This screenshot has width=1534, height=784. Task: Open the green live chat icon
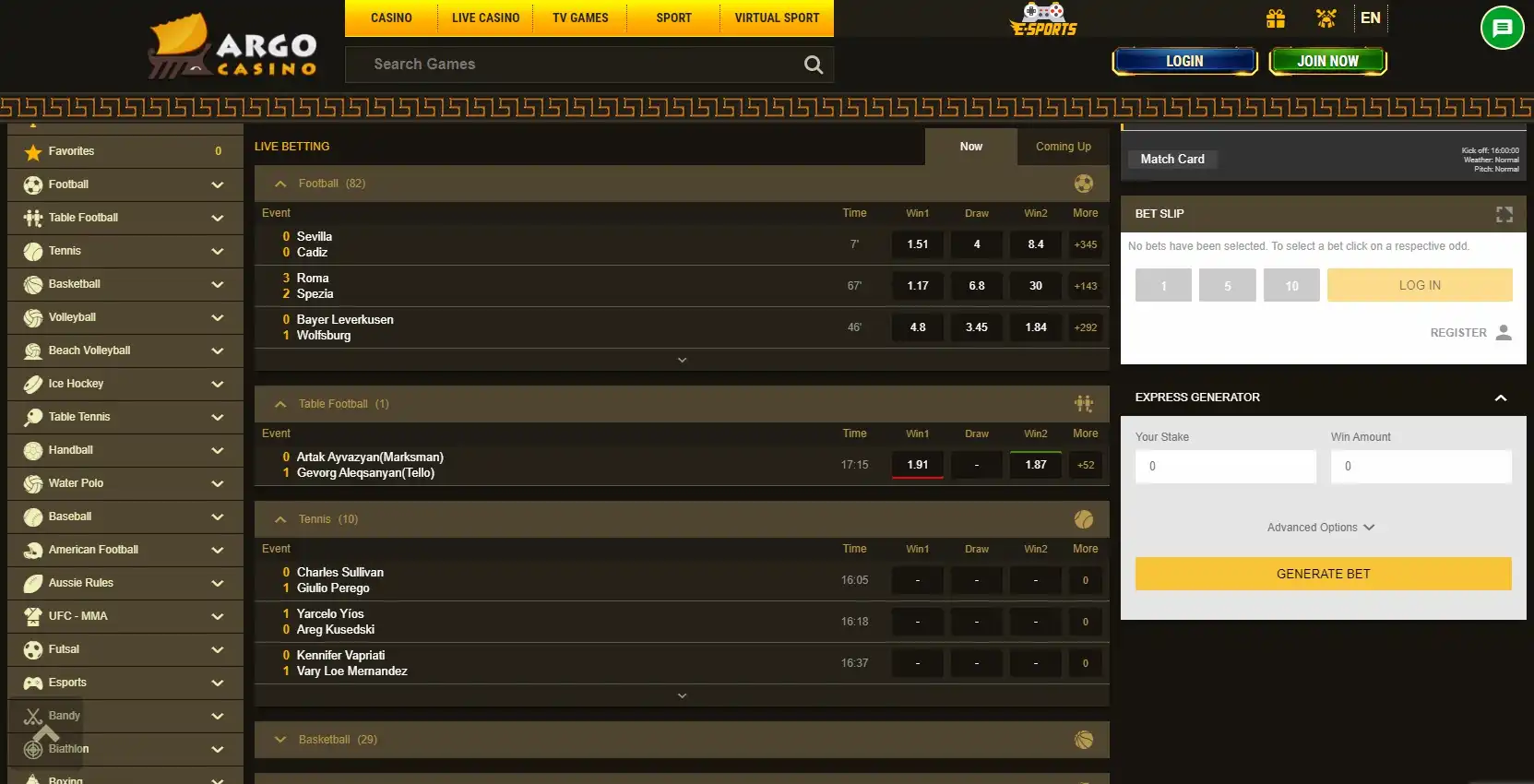coord(1502,28)
